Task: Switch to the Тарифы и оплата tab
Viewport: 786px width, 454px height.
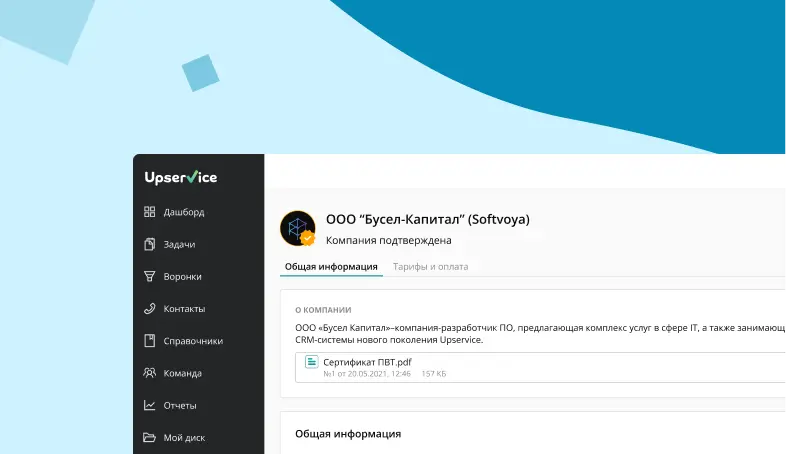Action: pyautogui.click(x=430, y=267)
